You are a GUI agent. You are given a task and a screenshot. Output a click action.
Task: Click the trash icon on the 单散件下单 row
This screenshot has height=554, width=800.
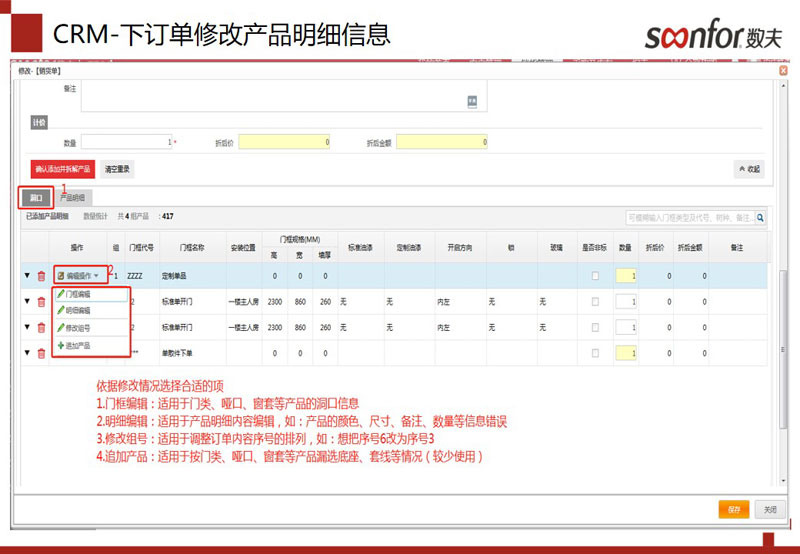(41, 352)
